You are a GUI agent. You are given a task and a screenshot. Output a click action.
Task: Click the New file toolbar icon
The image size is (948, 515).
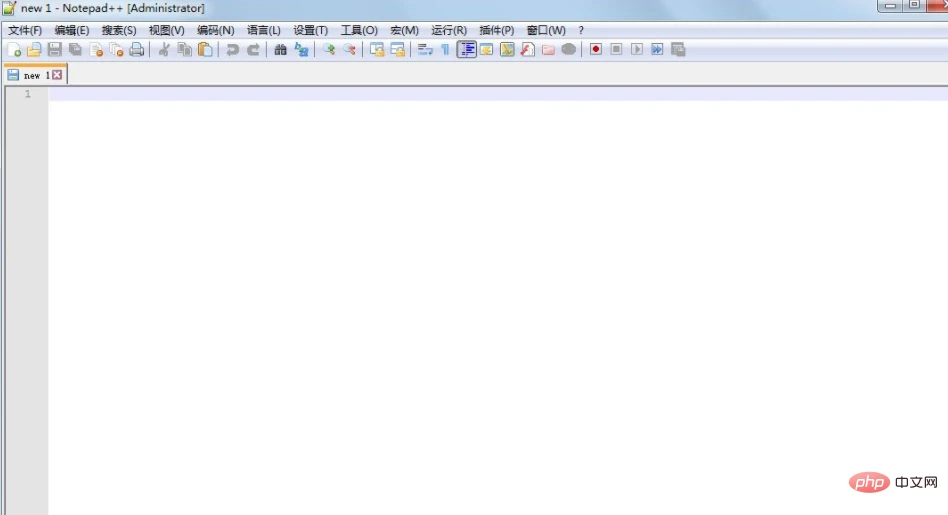(x=14, y=49)
